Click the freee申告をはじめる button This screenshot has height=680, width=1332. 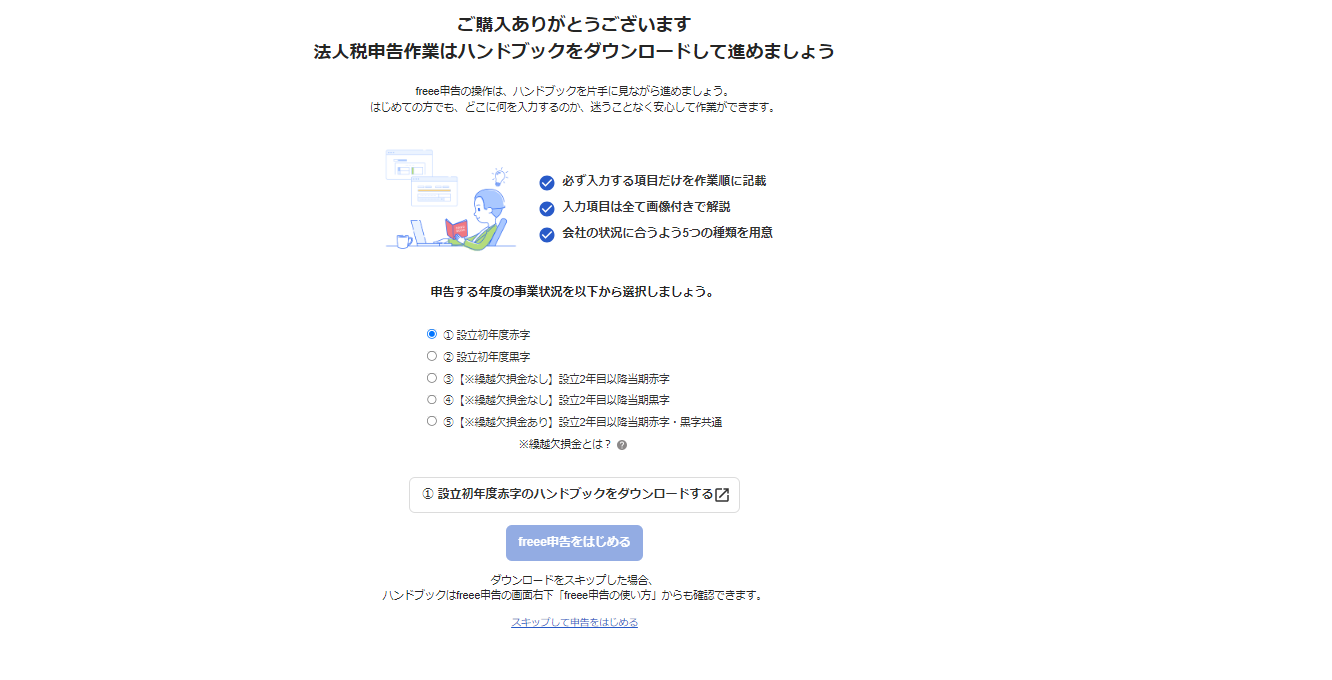click(574, 542)
